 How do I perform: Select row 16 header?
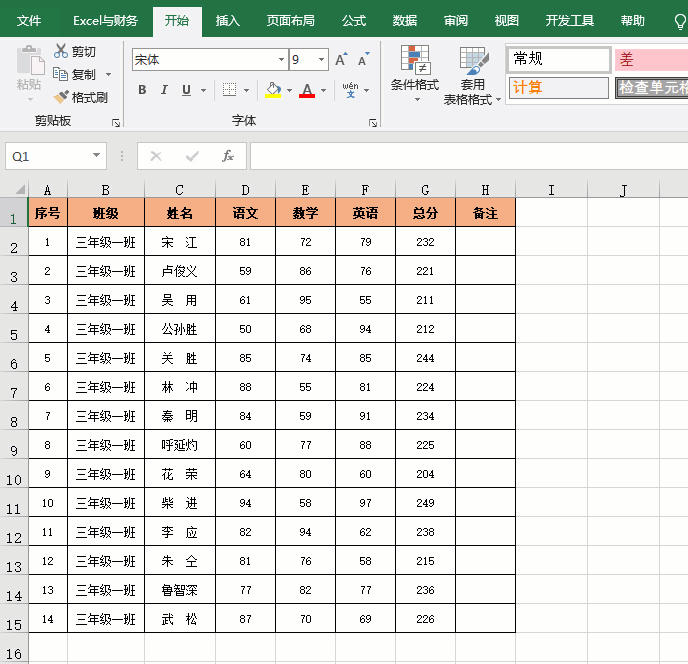[x=14, y=649]
